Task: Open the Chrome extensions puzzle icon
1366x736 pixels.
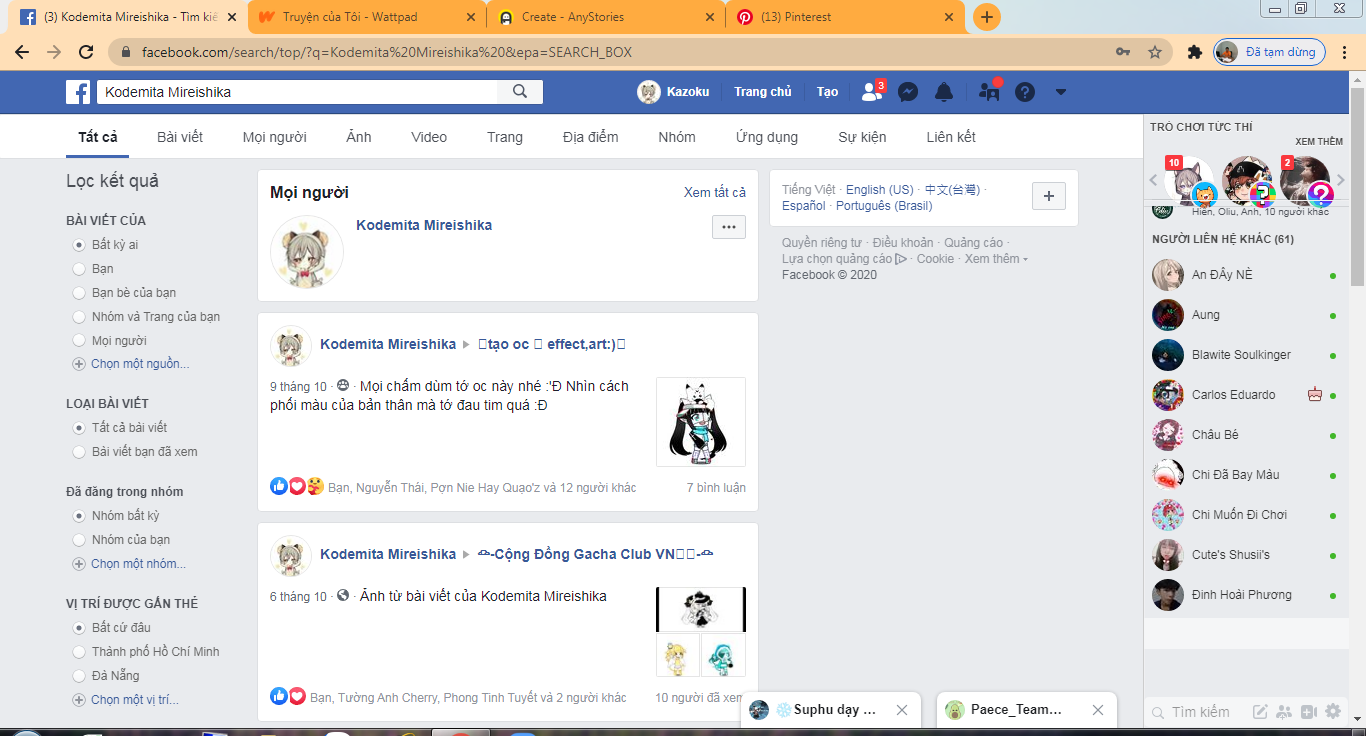Action: [1194, 52]
